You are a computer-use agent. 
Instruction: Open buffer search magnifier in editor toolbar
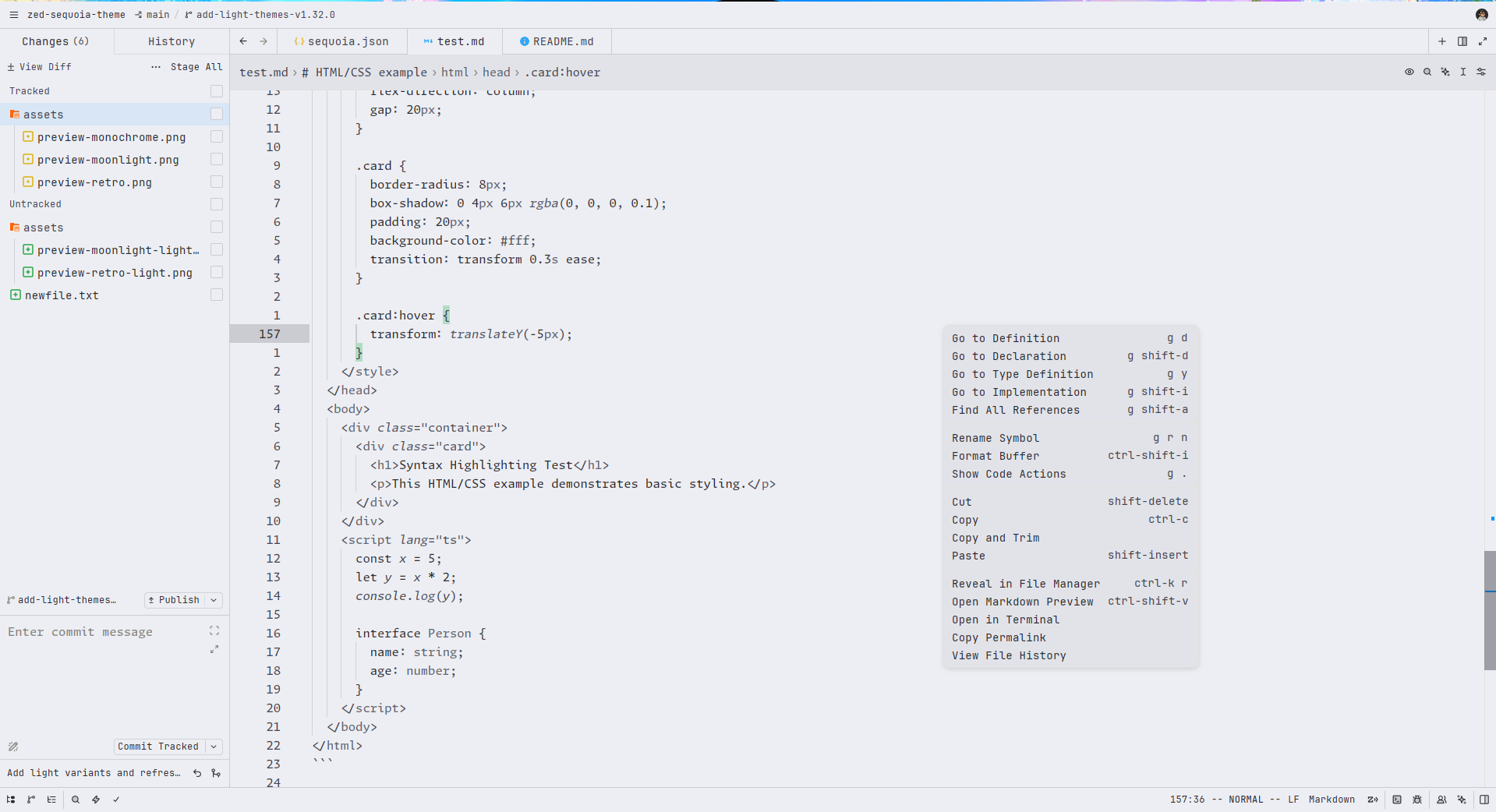[1427, 72]
